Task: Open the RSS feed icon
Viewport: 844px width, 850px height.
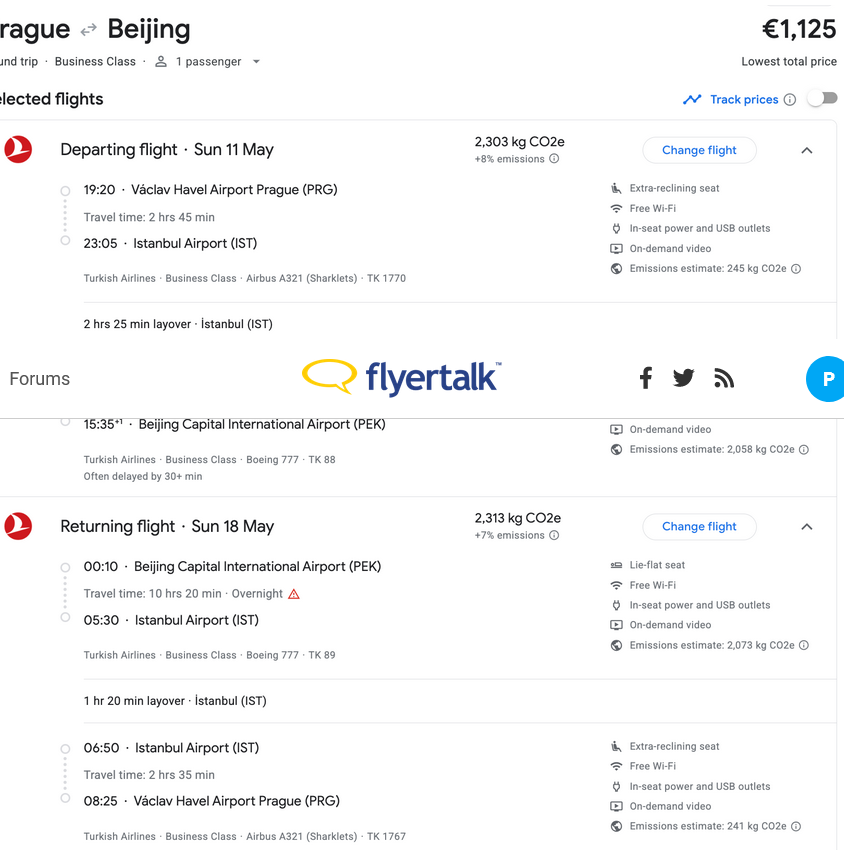Action: tap(724, 378)
